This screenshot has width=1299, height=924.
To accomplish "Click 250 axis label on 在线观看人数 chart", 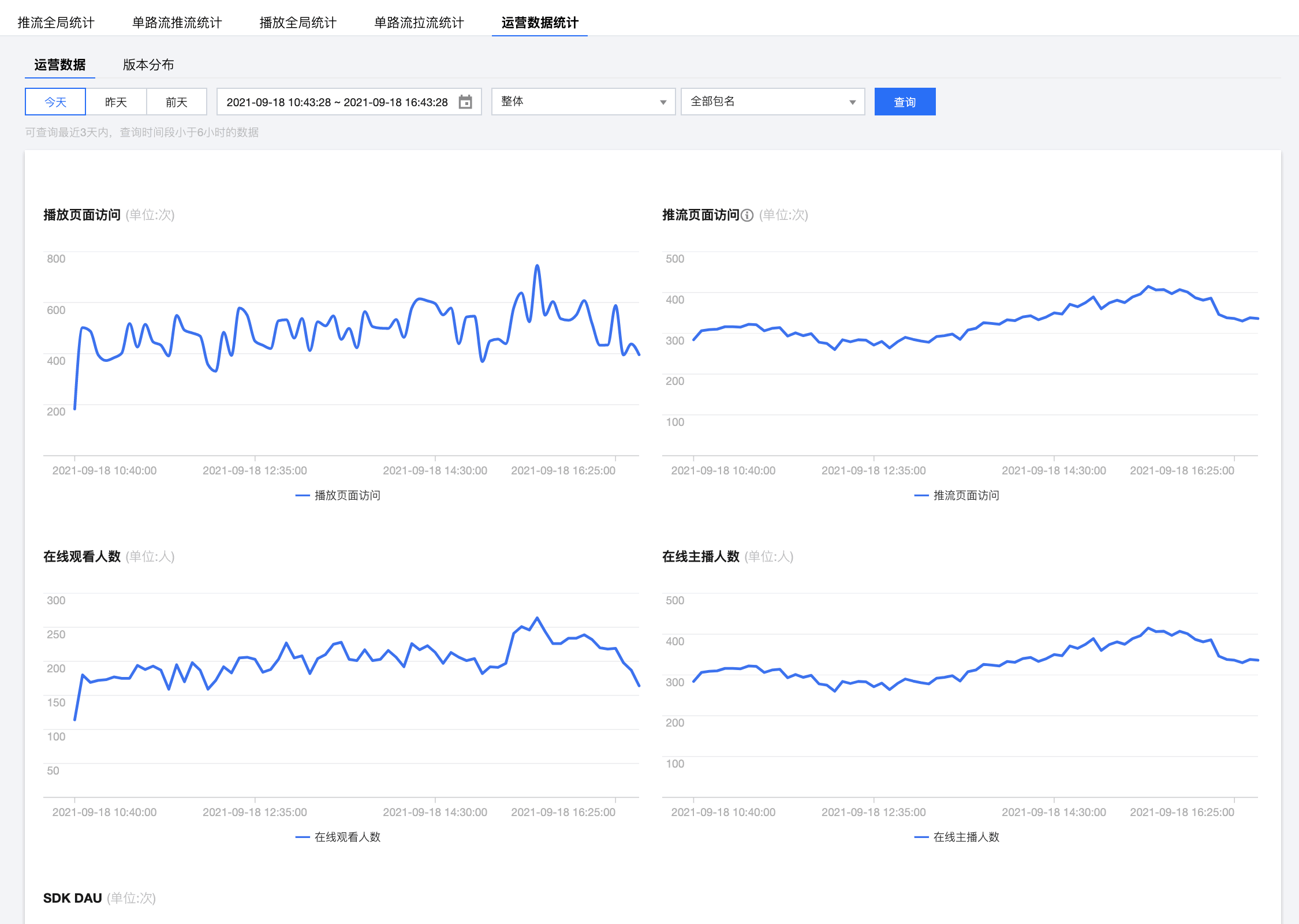I will coord(56,634).
